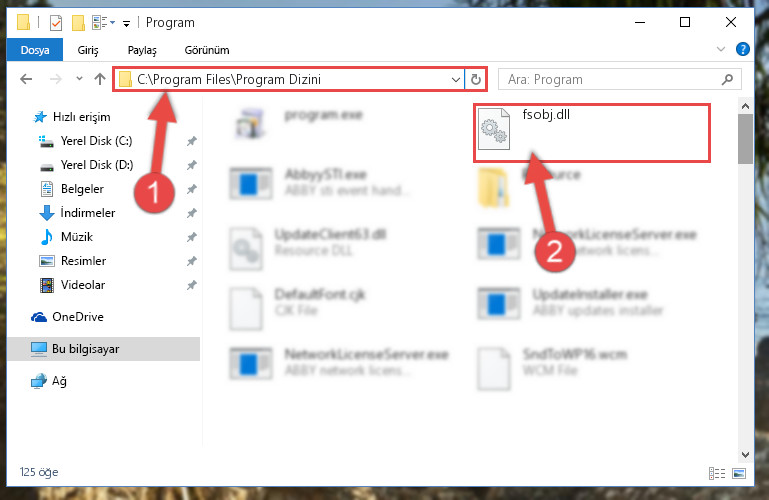Open Windows Explorer help icon
Screen dimensions: 769x500
(x=743, y=49)
